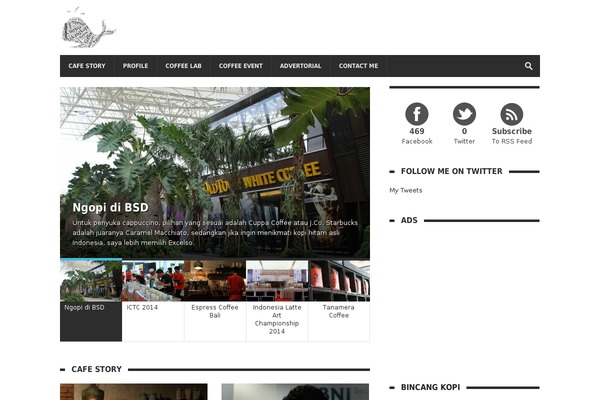Viewport: 600px width, 400px height.
Task: Click the Tanamera Coffee caption
Action: click(339, 311)
